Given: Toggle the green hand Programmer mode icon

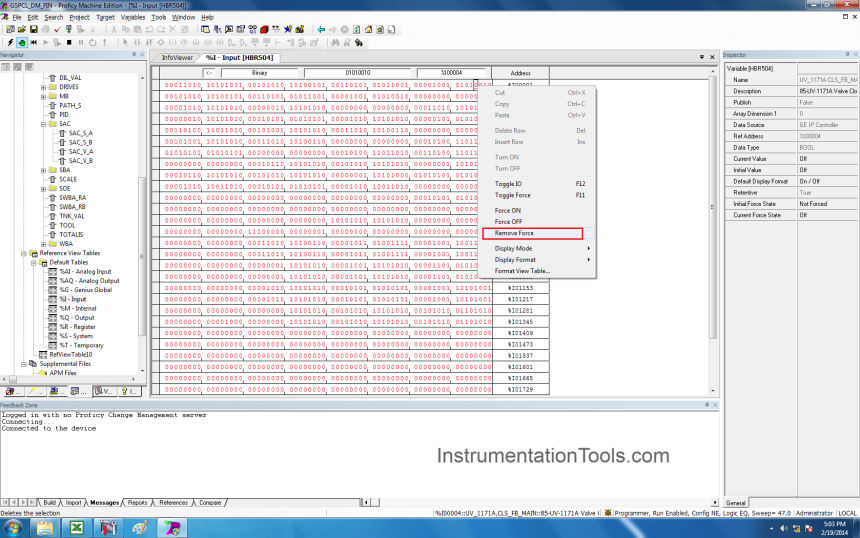Looking at the screenshot, I should (x=22, y=42).
